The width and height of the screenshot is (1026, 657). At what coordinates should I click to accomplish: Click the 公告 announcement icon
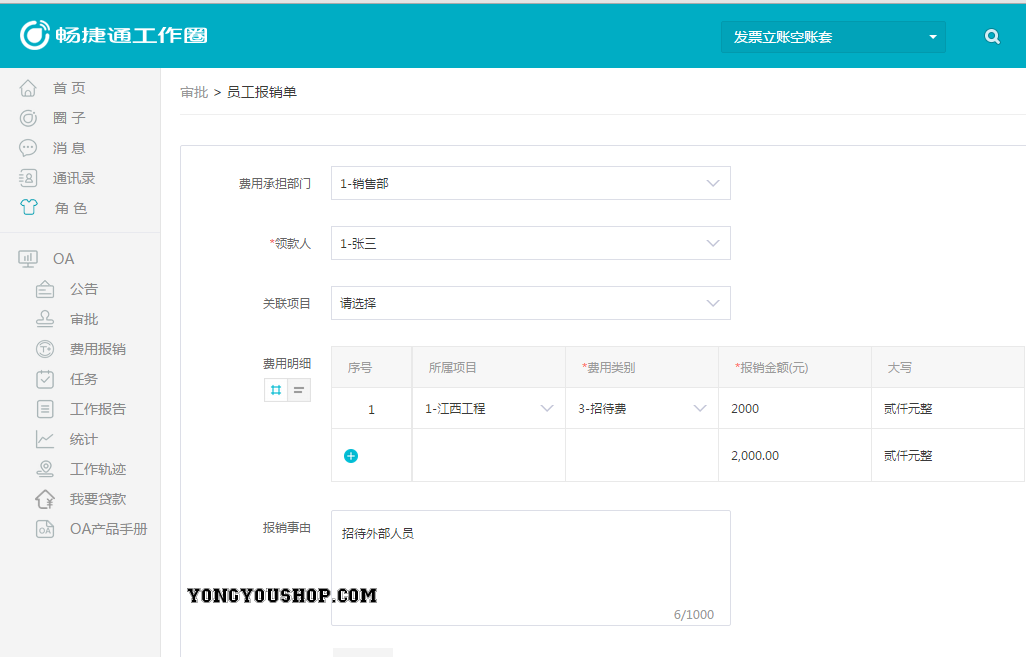coord(44,289)
